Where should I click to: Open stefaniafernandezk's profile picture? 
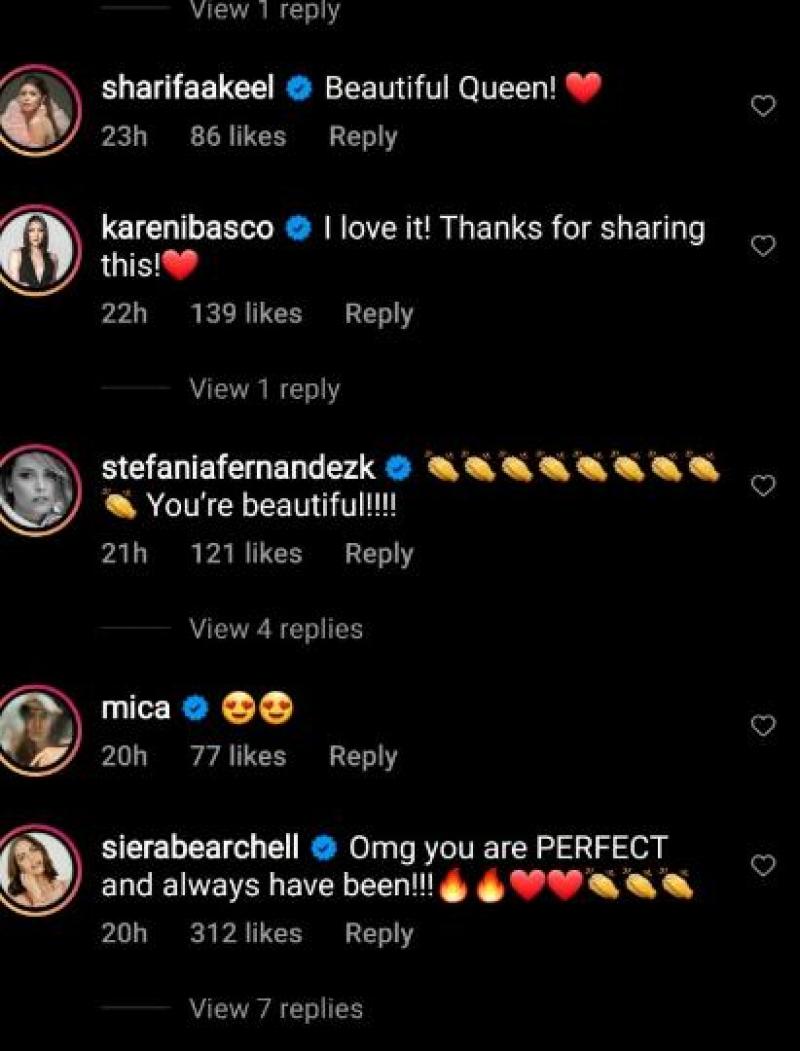38,487
